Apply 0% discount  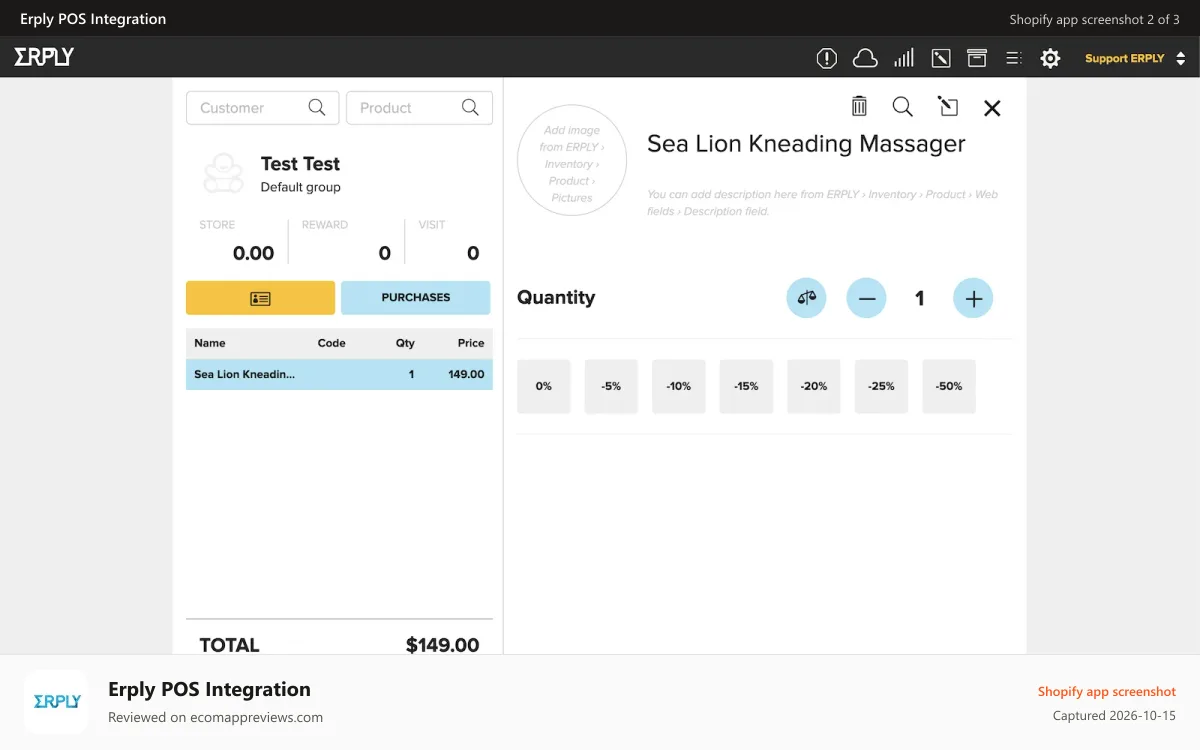[x=544, y=386]
